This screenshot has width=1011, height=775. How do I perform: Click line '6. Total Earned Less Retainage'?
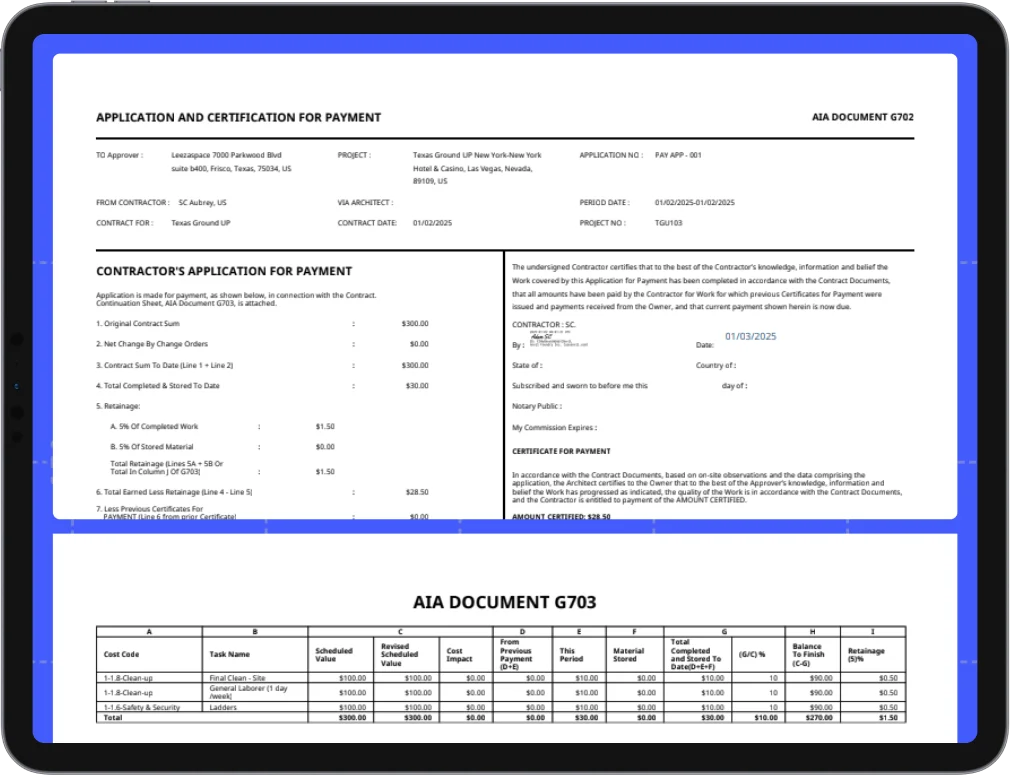[174, 492]
